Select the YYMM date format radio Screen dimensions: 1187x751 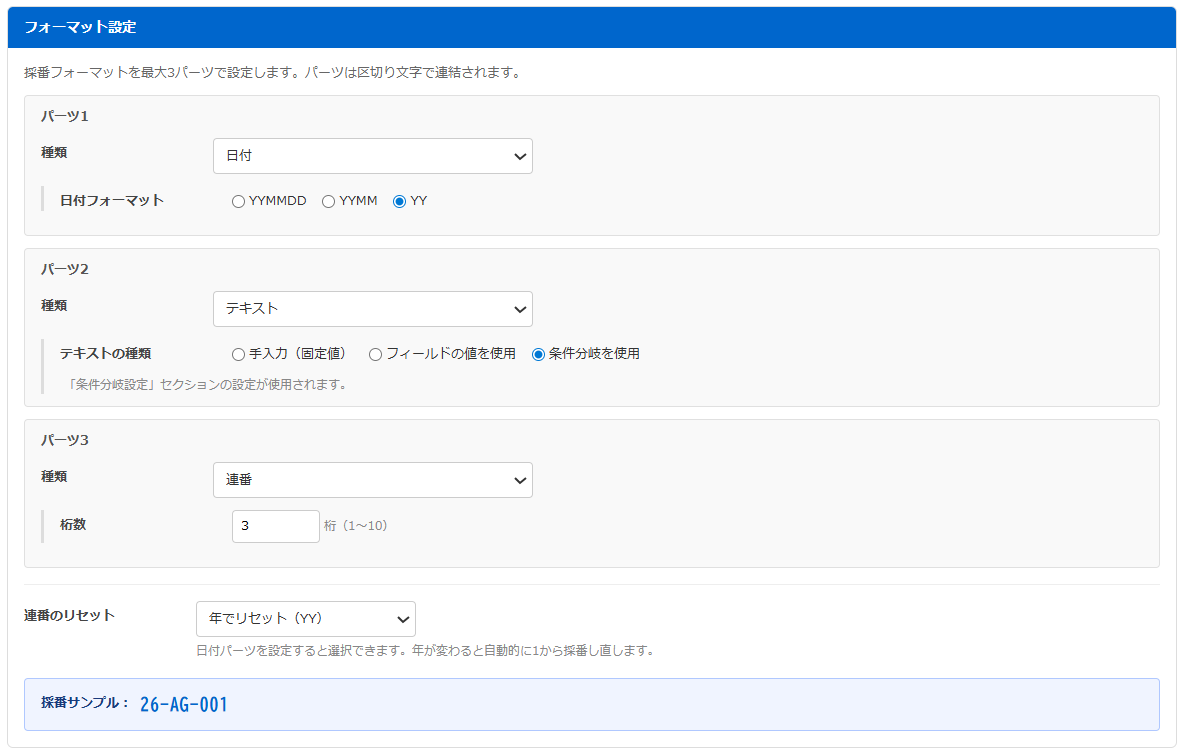tap(329, 201)
